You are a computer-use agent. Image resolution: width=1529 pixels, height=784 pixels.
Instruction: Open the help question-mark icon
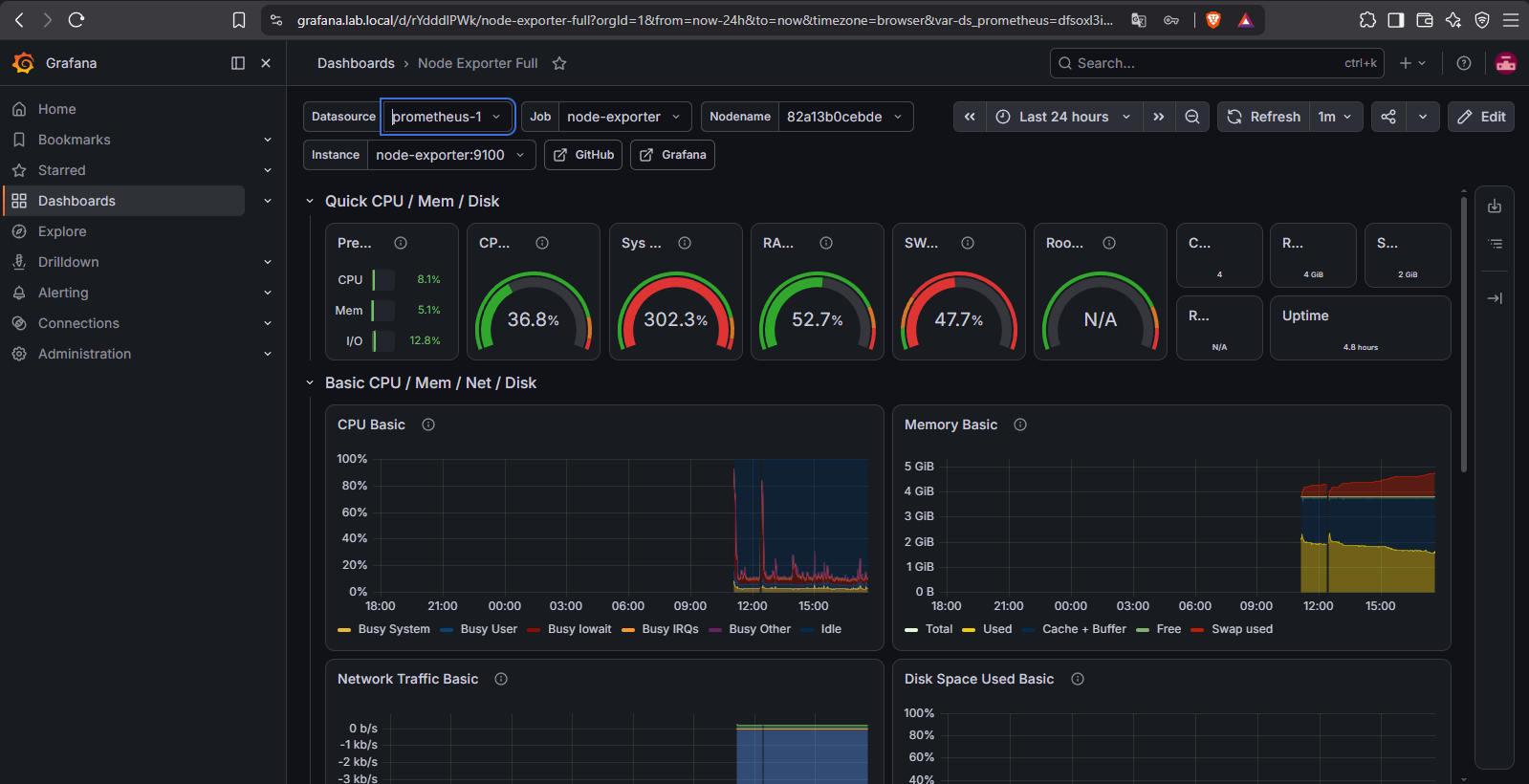click(1463, 63)
